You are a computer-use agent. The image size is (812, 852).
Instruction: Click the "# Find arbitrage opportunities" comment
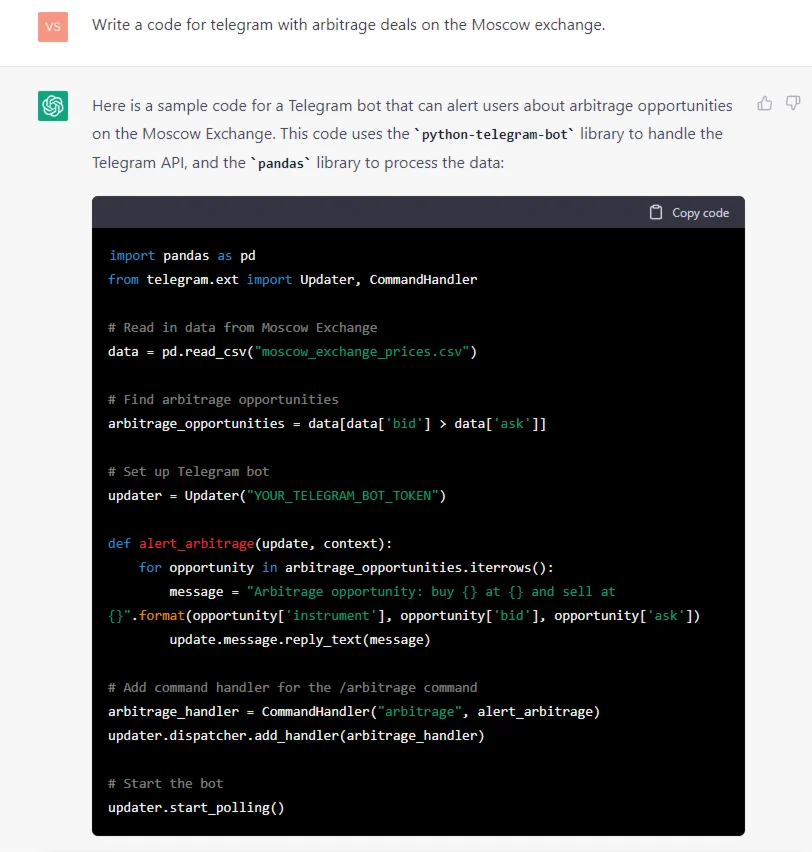223,400
